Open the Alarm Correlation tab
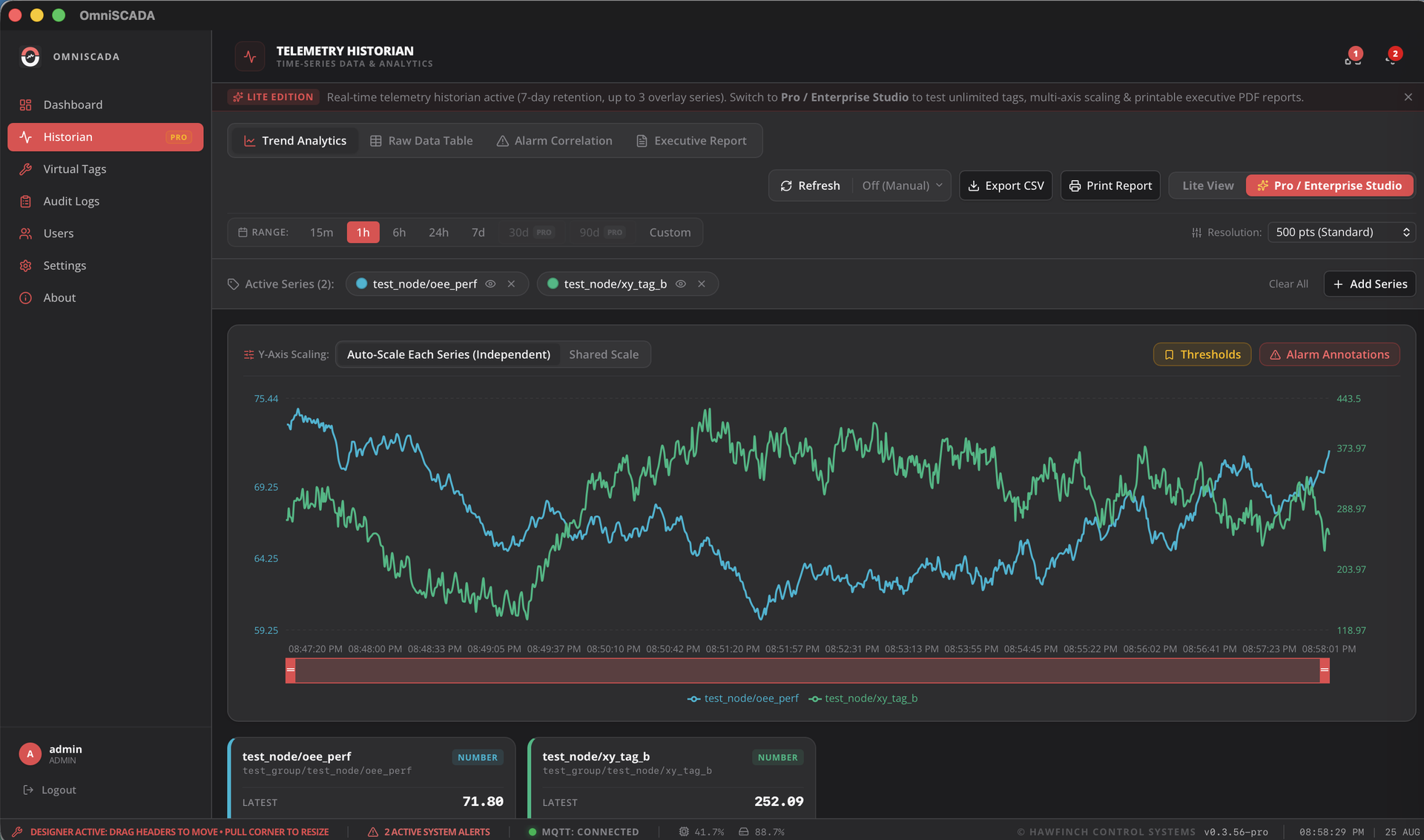Screen dimensions: 1424x840 pos(555,141)
